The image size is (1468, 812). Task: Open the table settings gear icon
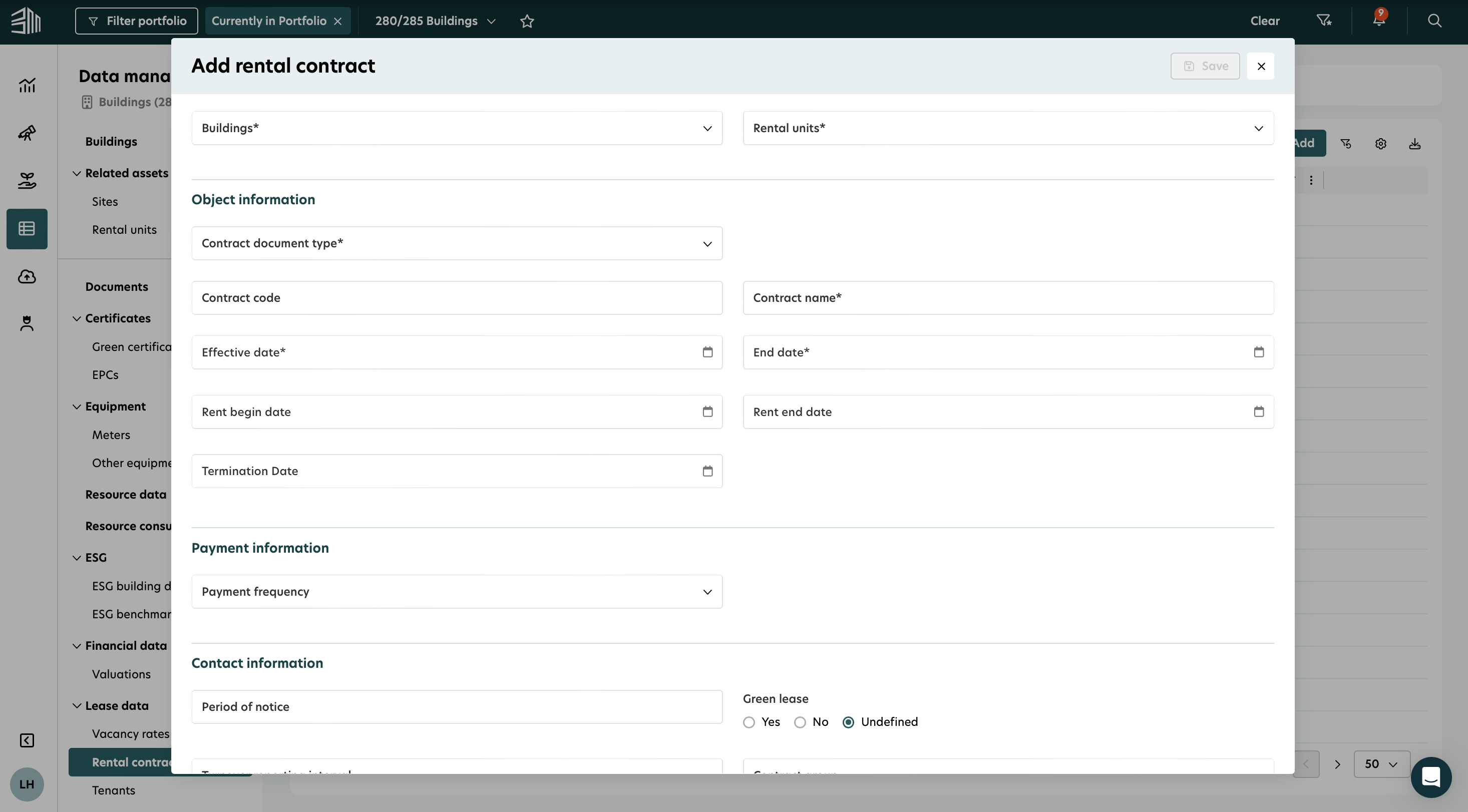pos(1380,144)
